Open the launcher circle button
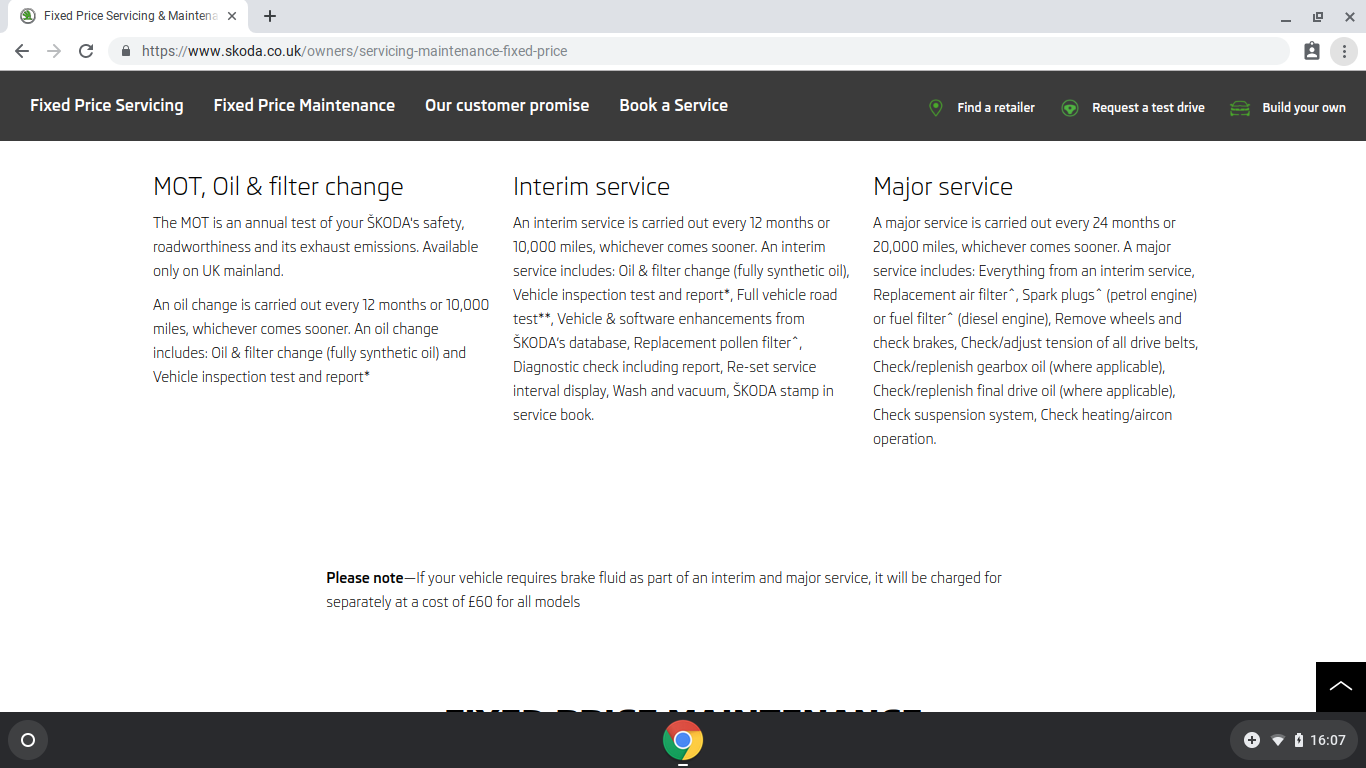 [28, 740]
